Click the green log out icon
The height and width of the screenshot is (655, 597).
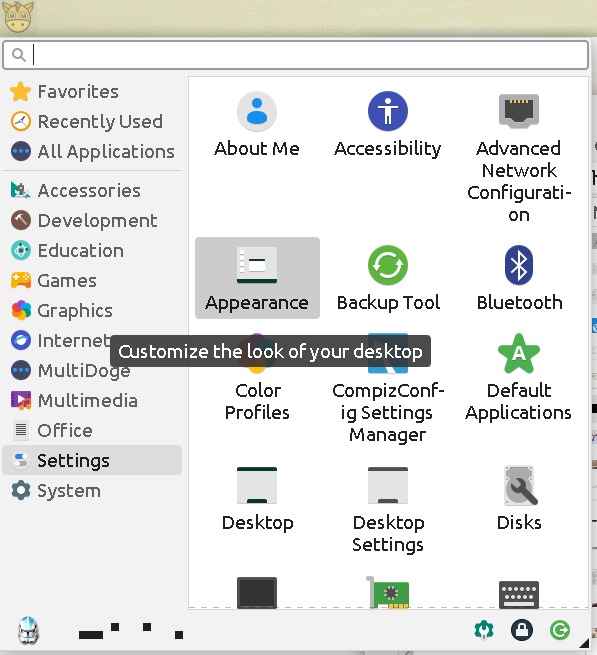point(560,630)
